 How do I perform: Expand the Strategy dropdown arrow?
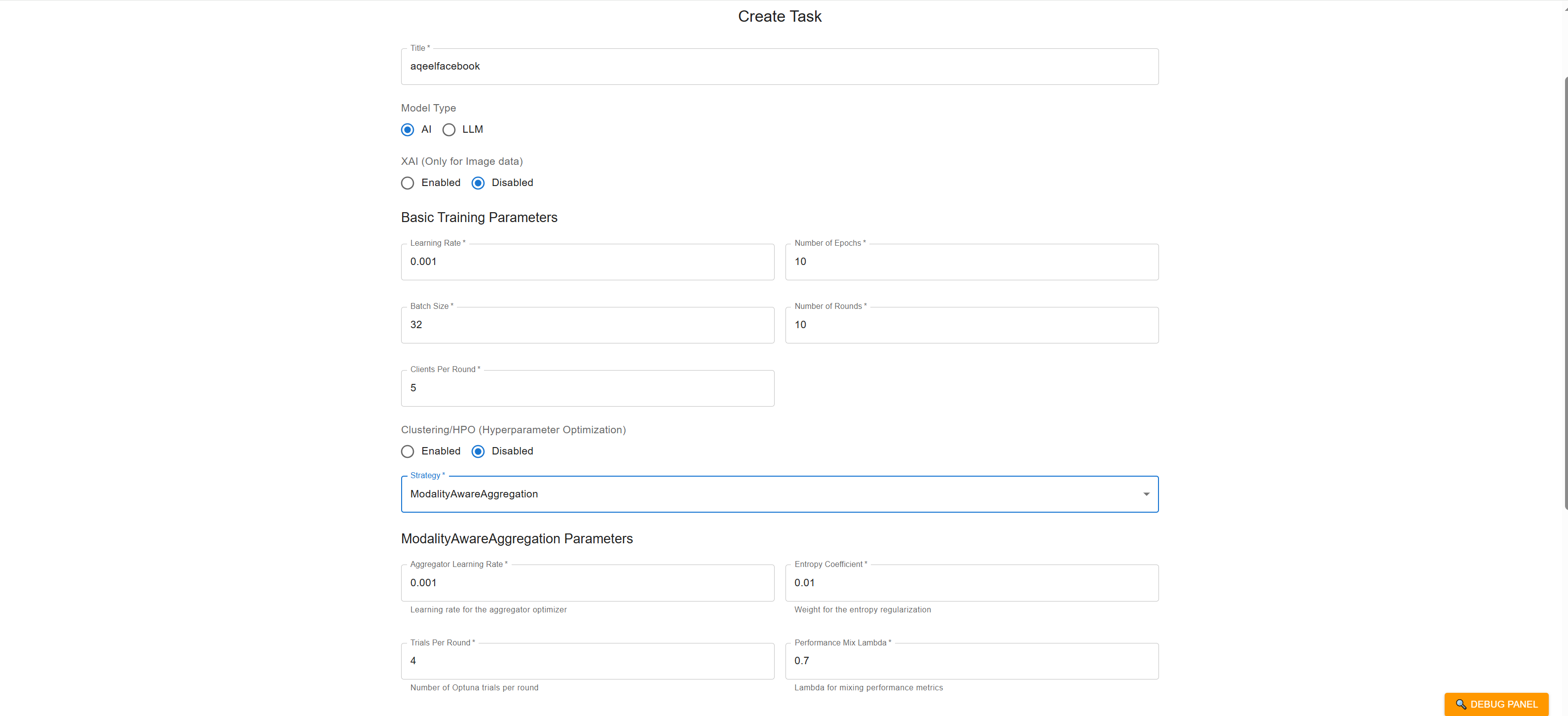[x=1146, y=494]
